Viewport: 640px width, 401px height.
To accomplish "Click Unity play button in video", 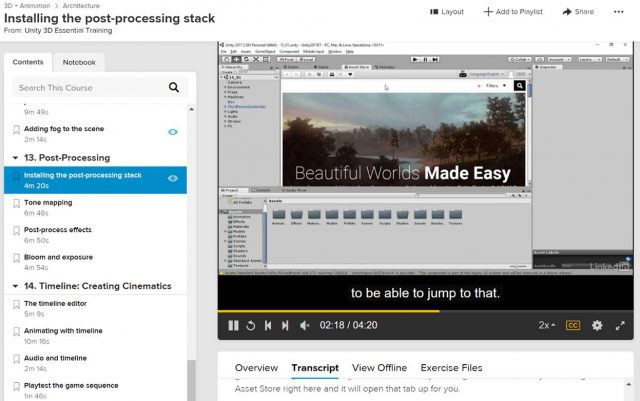I will (415, 60).
